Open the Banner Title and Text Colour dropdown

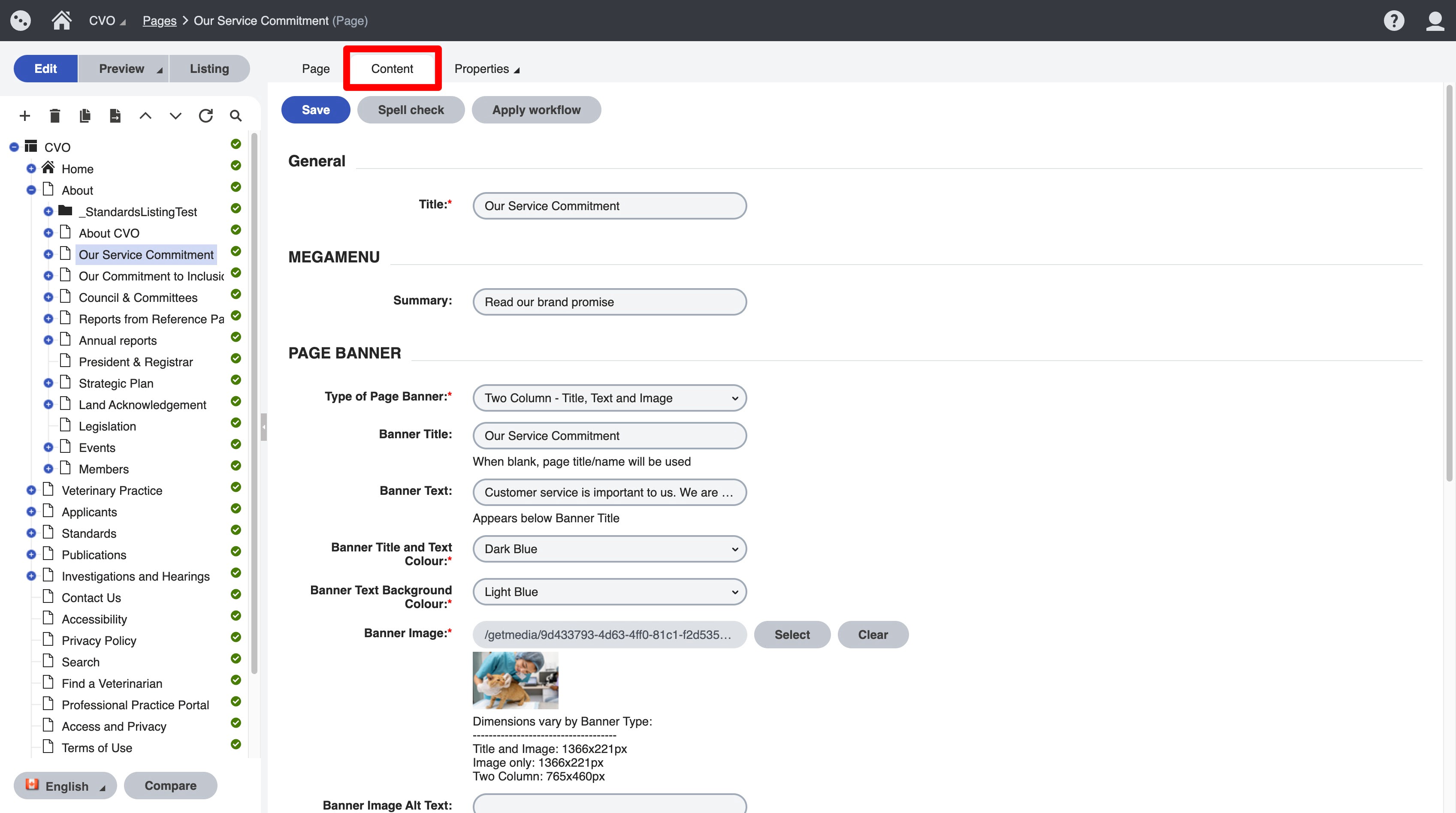609,549
